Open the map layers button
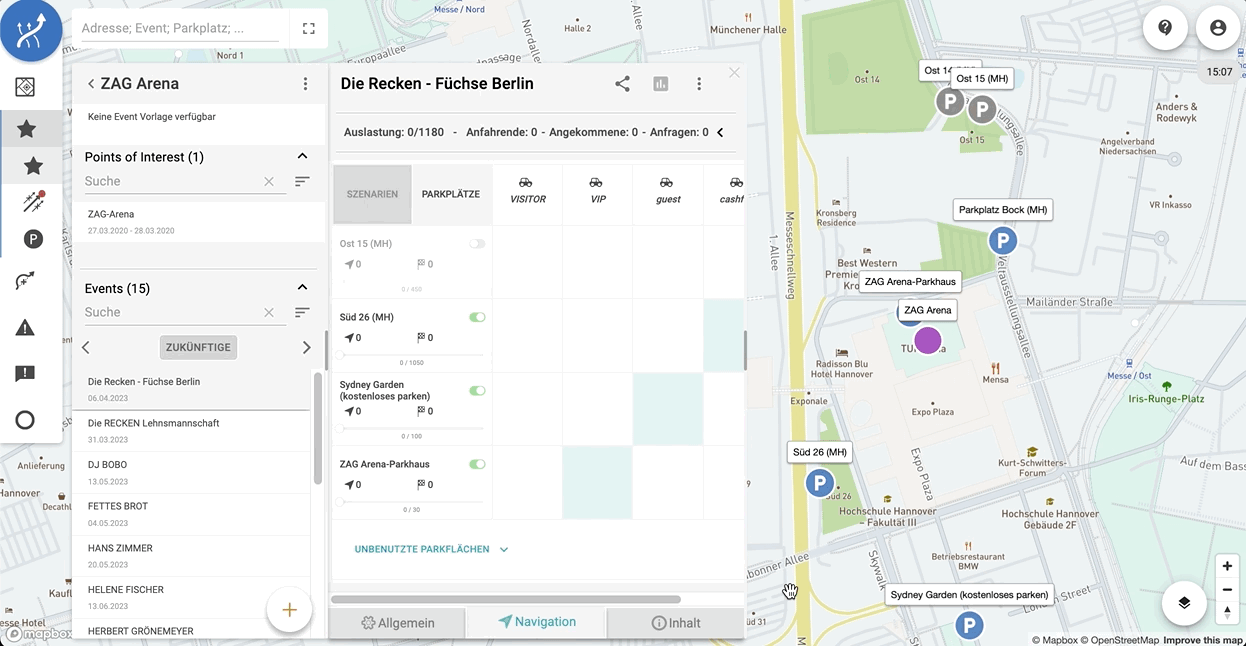Screen dimensions: 1246x646 pos(1184,602)
